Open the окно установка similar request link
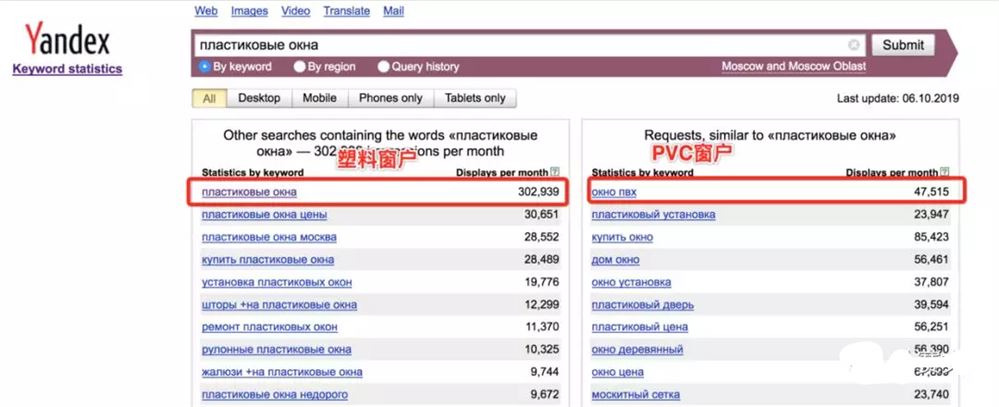 point(631,282)
